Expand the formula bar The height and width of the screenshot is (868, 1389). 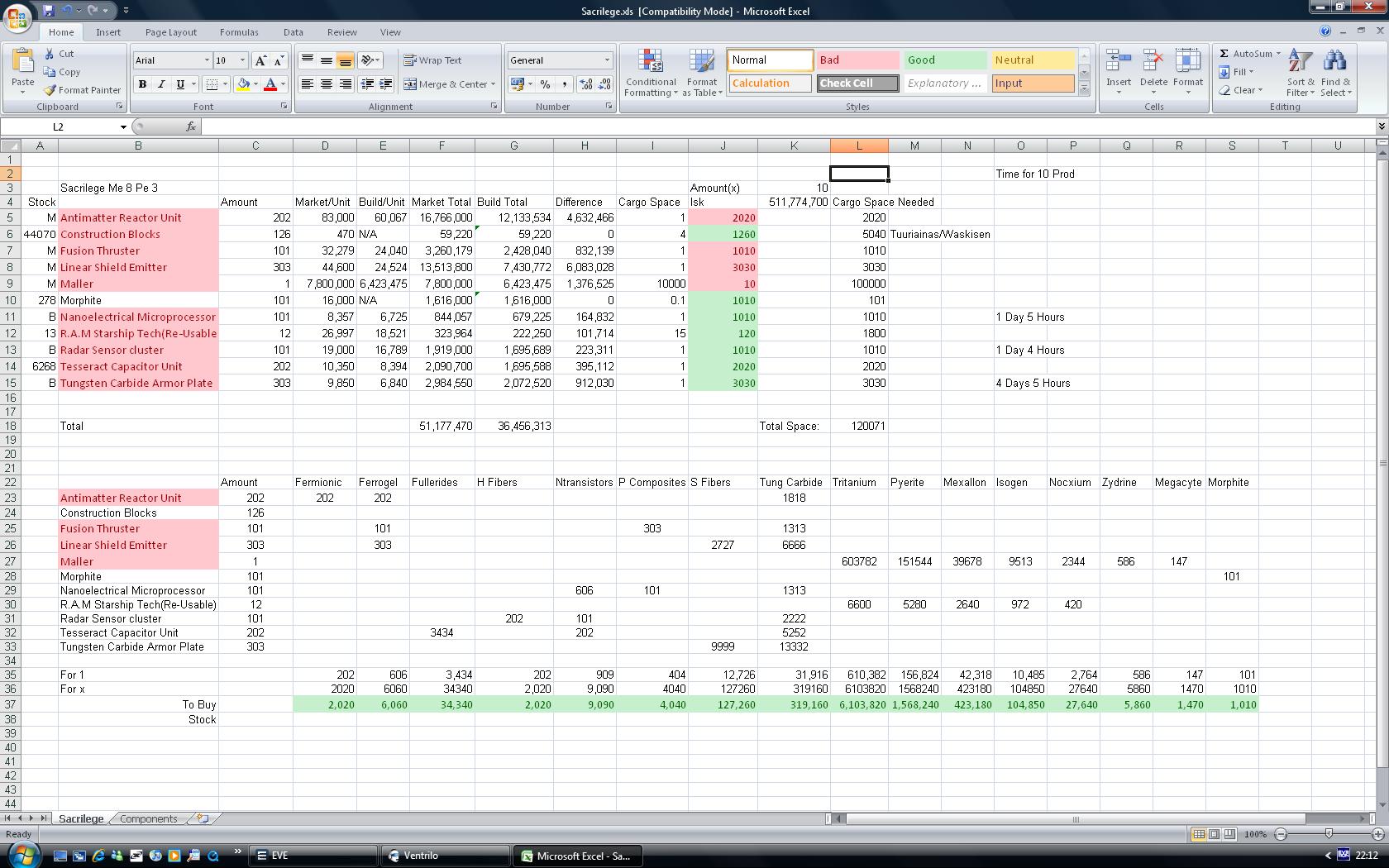[x=1381, y=126]
